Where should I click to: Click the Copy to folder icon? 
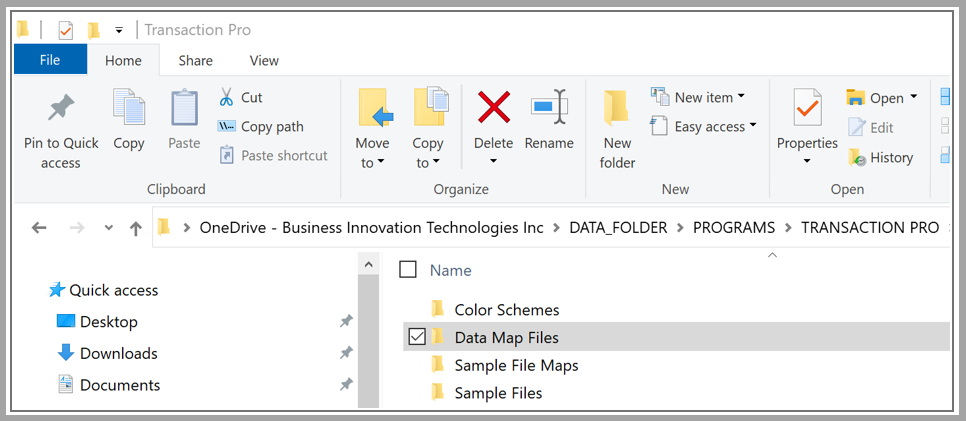tap(432, 107)
